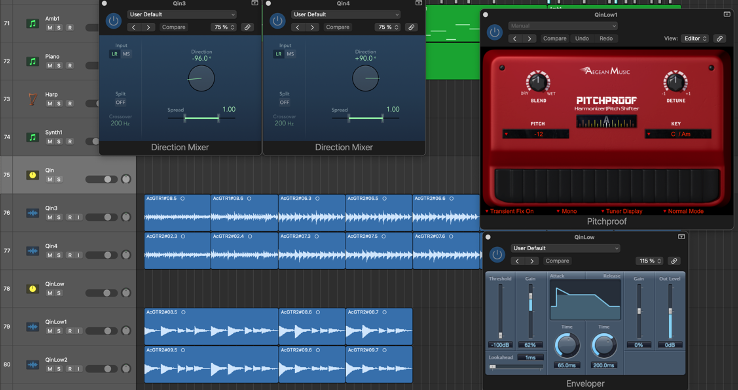This screenshot has height=390, width=738.
Task: Click the QinLow2 audio track waveform icon
Action: [32, 365]
